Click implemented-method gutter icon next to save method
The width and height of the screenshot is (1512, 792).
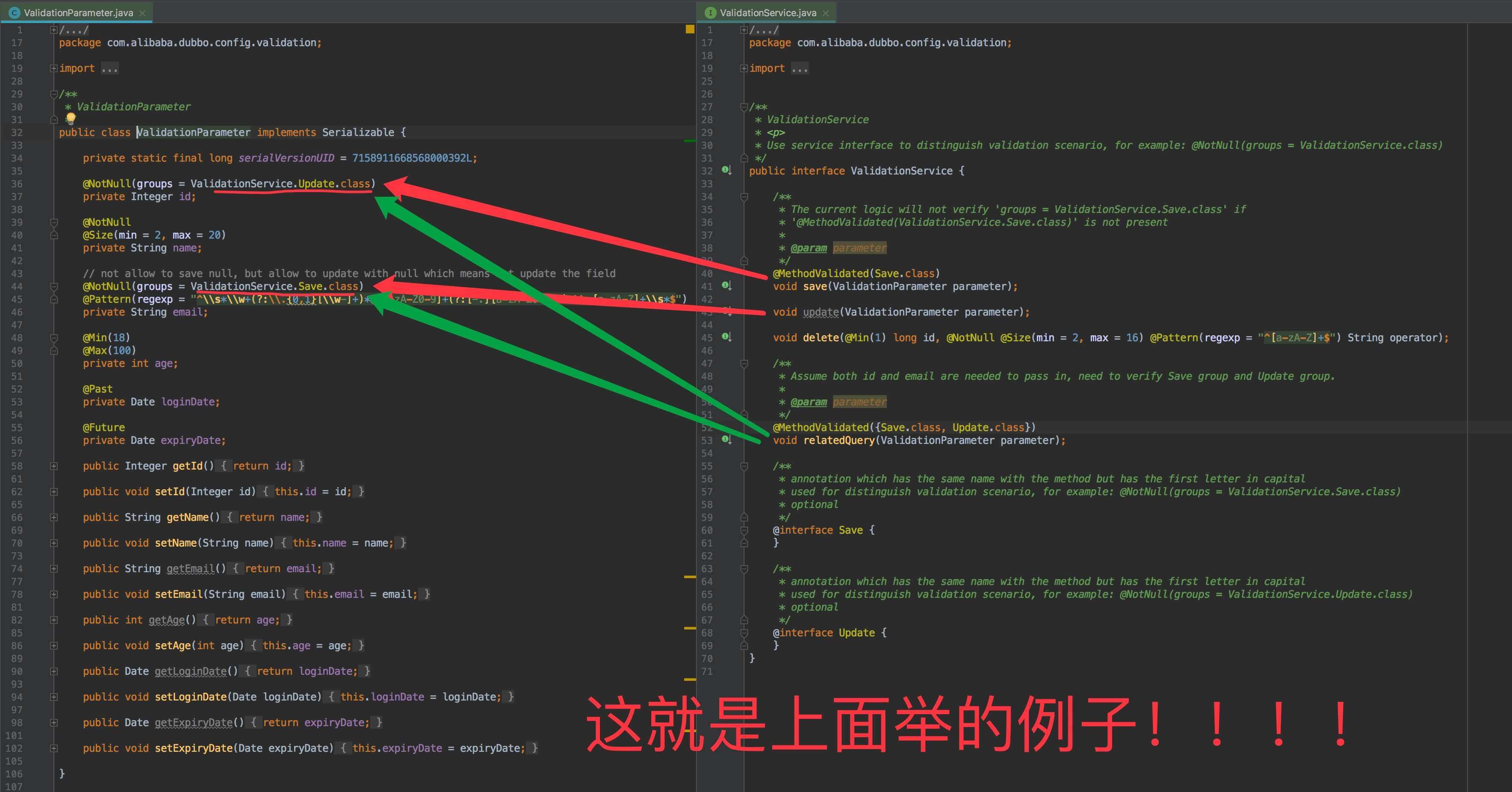(726, 286)
